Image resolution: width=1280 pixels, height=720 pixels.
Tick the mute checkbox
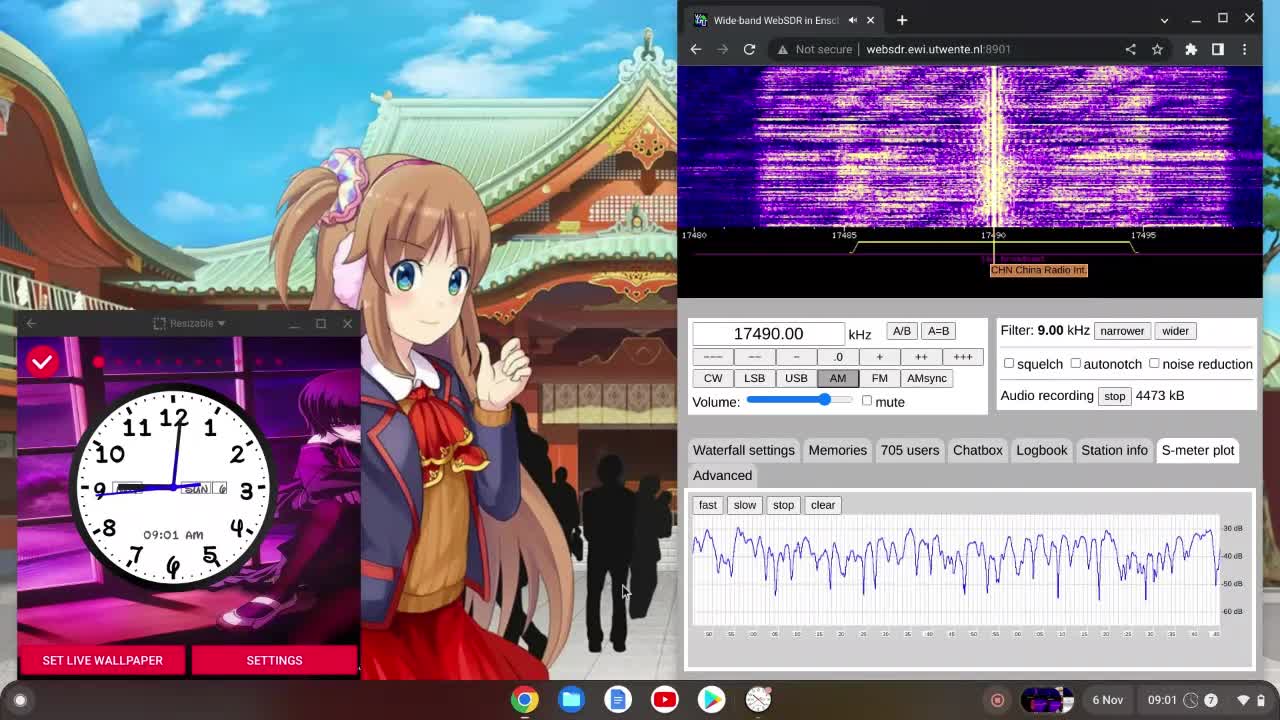tap(867, 401)
